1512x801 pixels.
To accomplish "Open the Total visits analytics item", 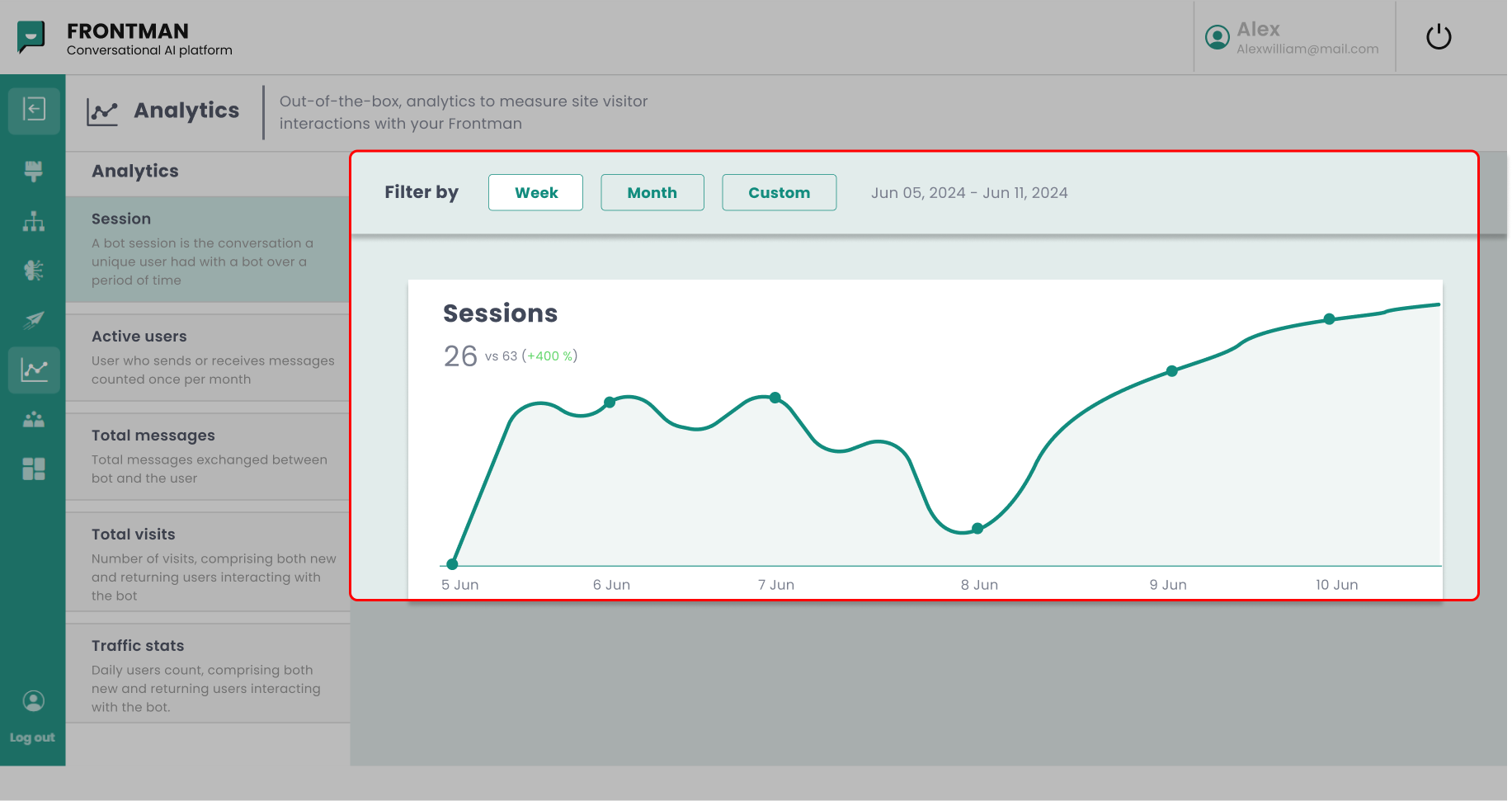I will click(x=207, y=563).
